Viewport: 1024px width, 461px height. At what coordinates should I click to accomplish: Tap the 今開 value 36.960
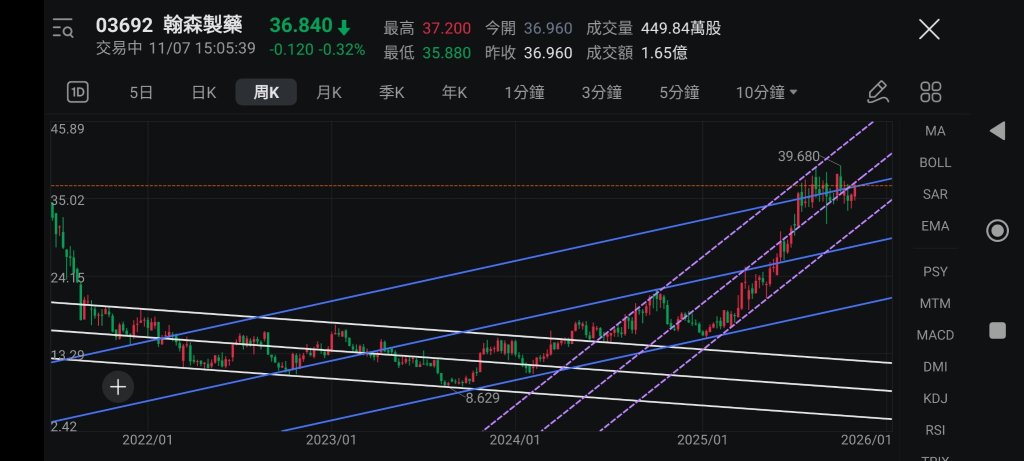548,29
